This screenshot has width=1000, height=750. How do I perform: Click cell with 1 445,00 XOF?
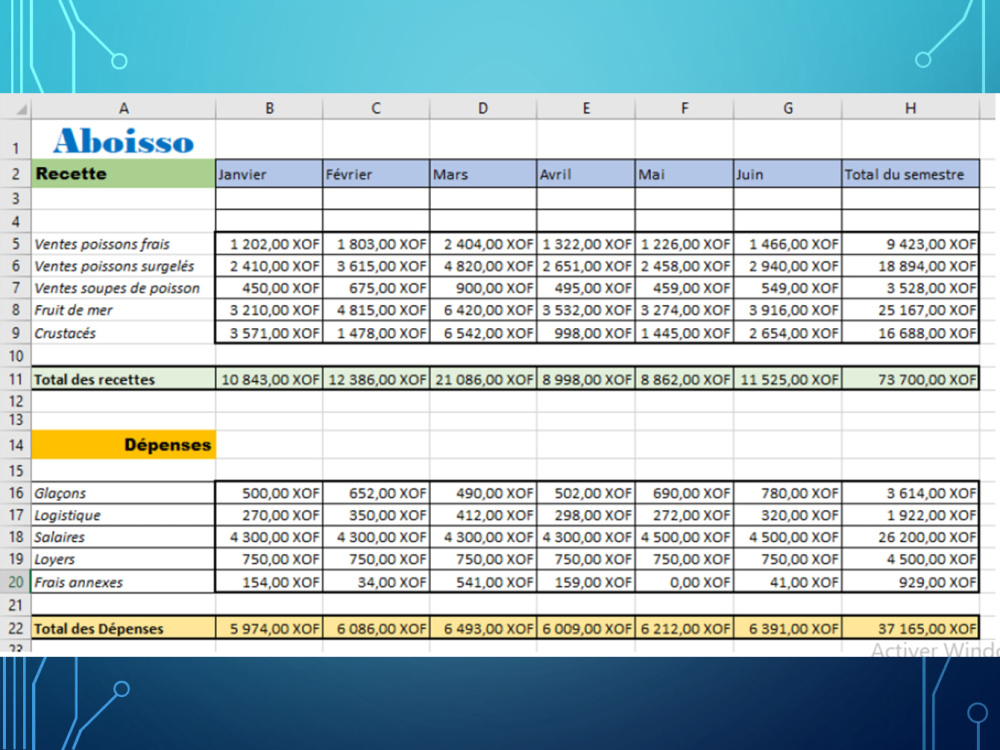coord(684,333)
